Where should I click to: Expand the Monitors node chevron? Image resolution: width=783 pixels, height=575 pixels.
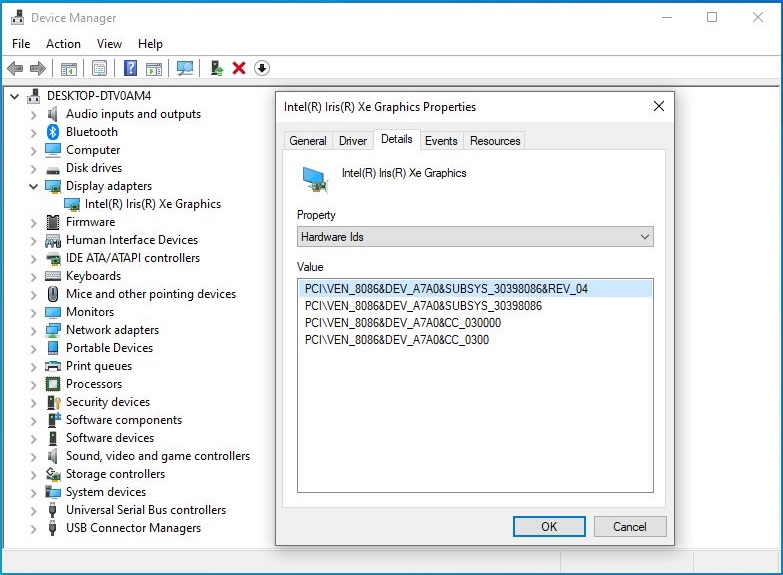[x=33, y=313]
